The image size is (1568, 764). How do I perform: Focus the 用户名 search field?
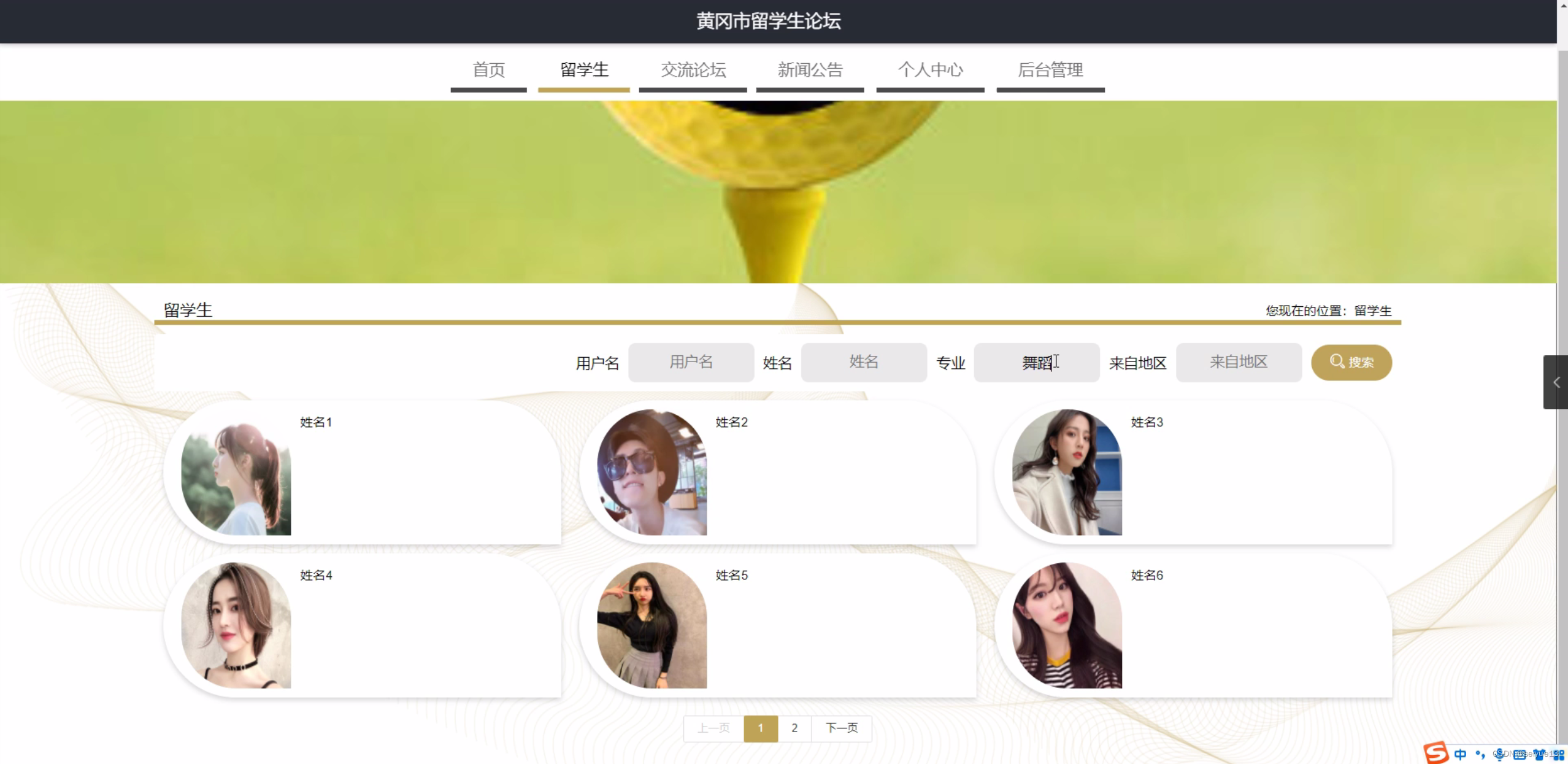click(691, 362)
